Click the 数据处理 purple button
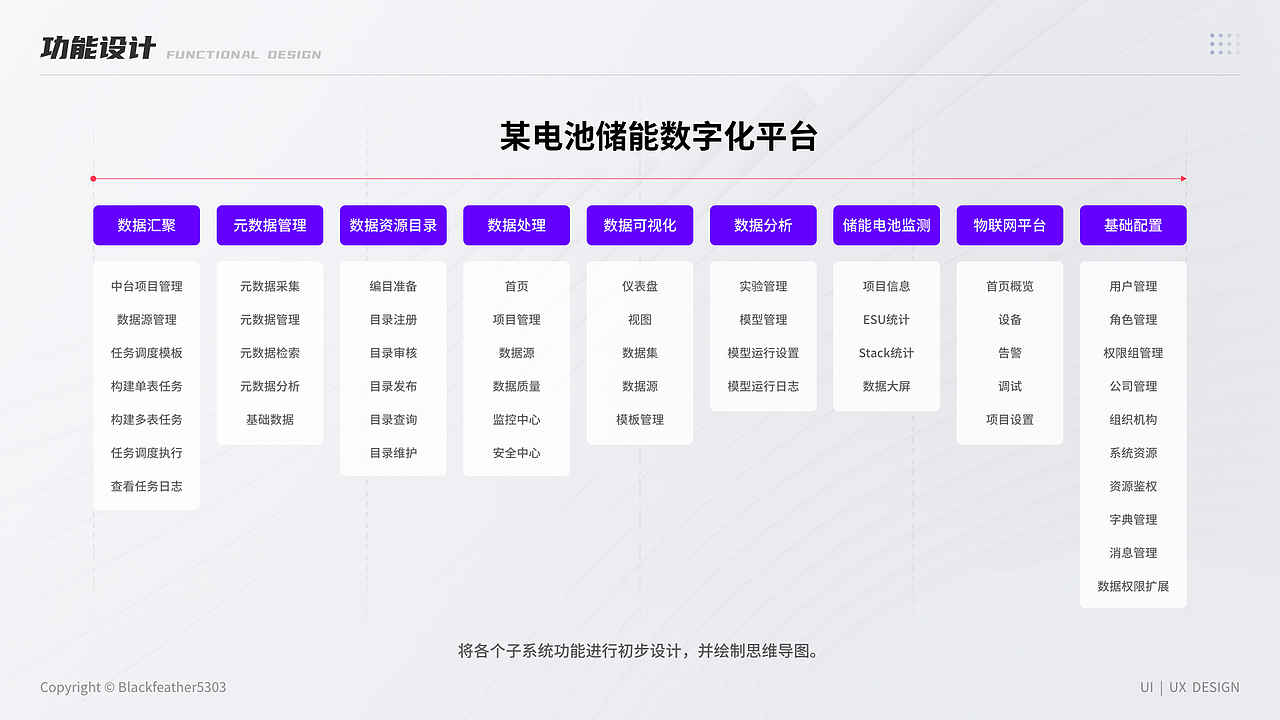The image size is (1280, 720). click(x=516, y=225)
